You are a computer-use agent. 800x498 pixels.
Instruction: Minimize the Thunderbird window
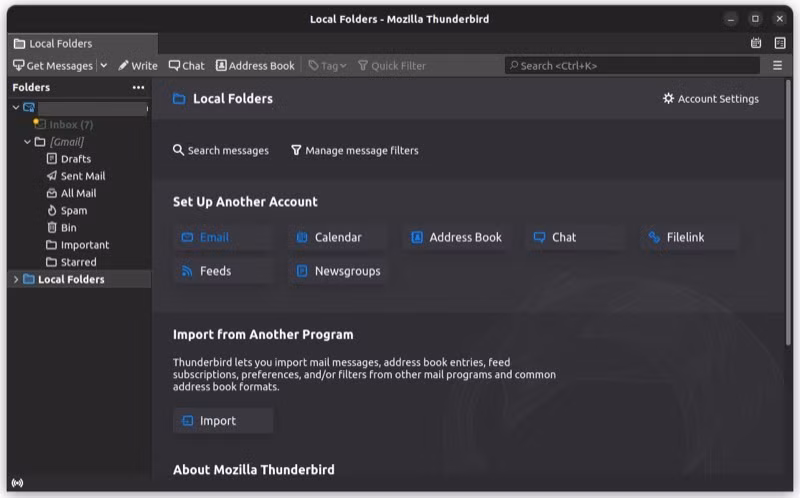click(x=731, y=19)
